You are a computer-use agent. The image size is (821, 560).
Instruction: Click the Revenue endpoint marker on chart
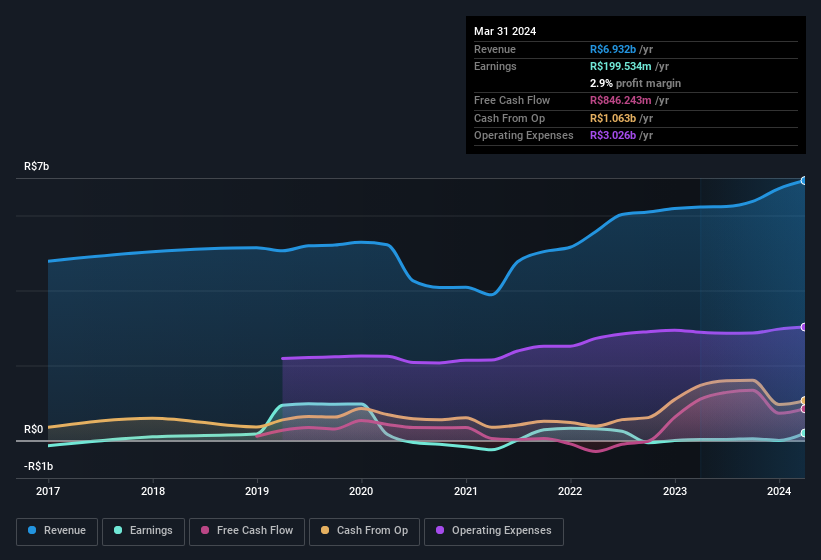tap(804, 181)
